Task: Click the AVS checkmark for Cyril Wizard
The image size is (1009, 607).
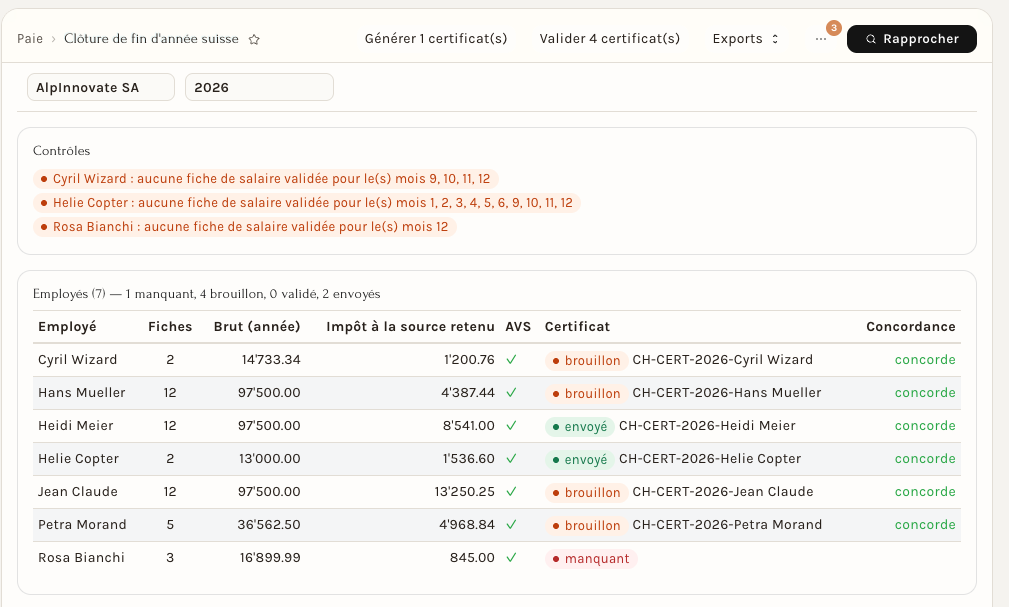Action: pos(511,360)
